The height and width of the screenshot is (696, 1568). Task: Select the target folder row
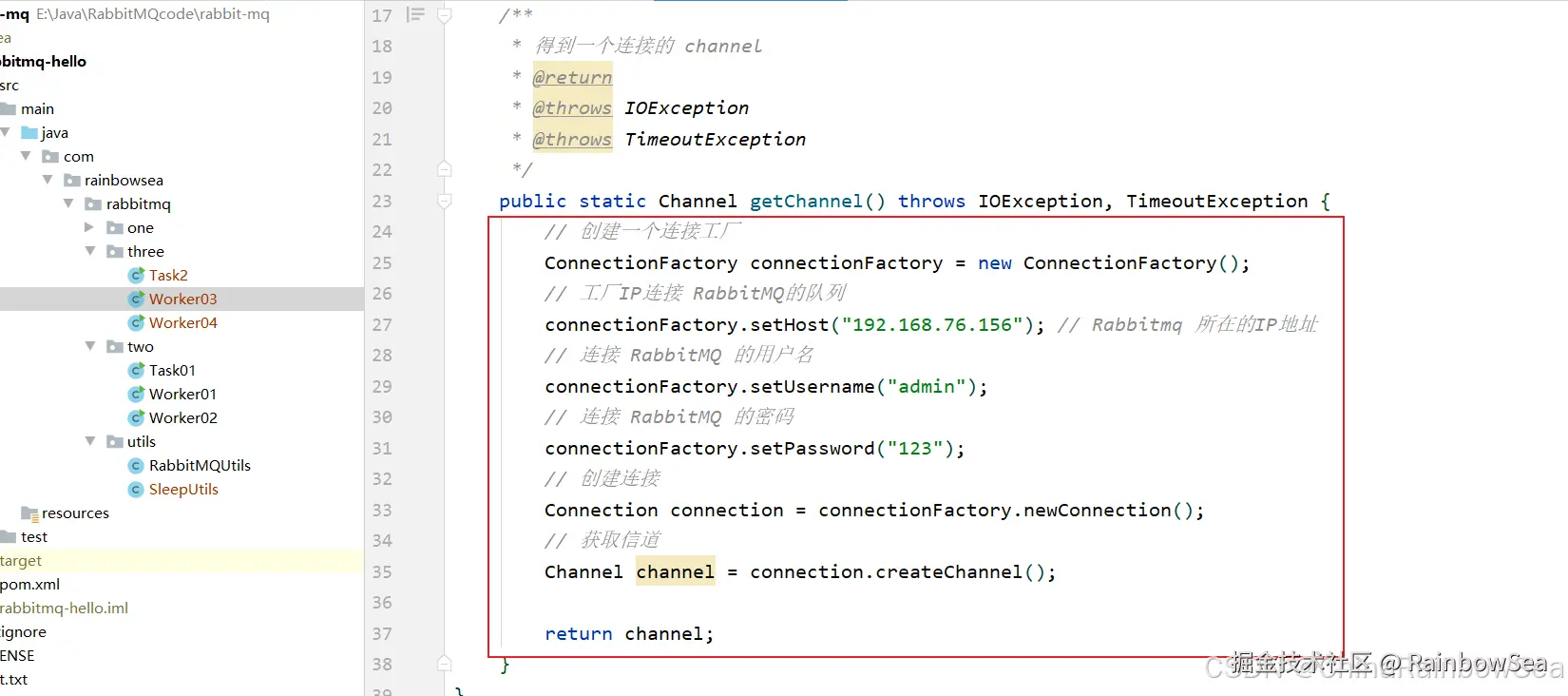[182, 560]
